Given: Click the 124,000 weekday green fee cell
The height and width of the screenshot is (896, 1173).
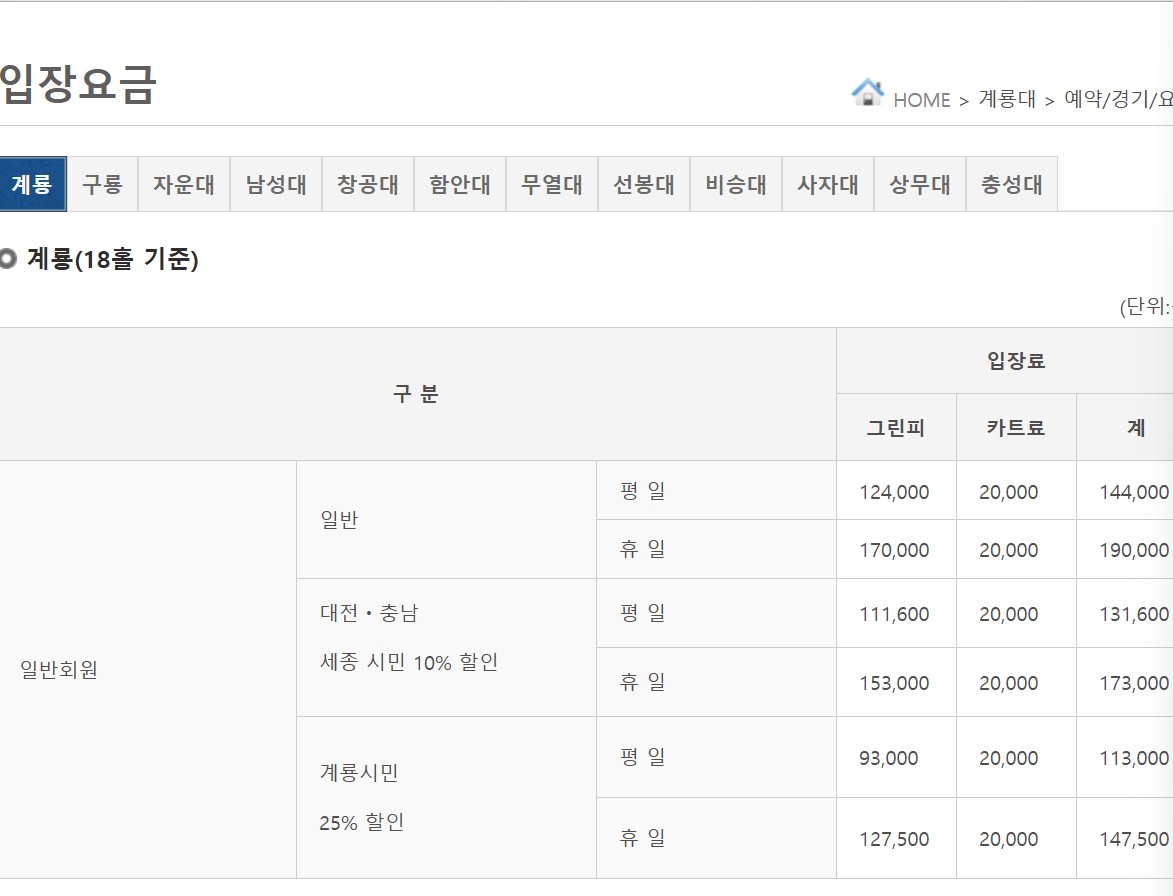Looking at the screenshot, I should pyautogui.click(x=894, y=492).
